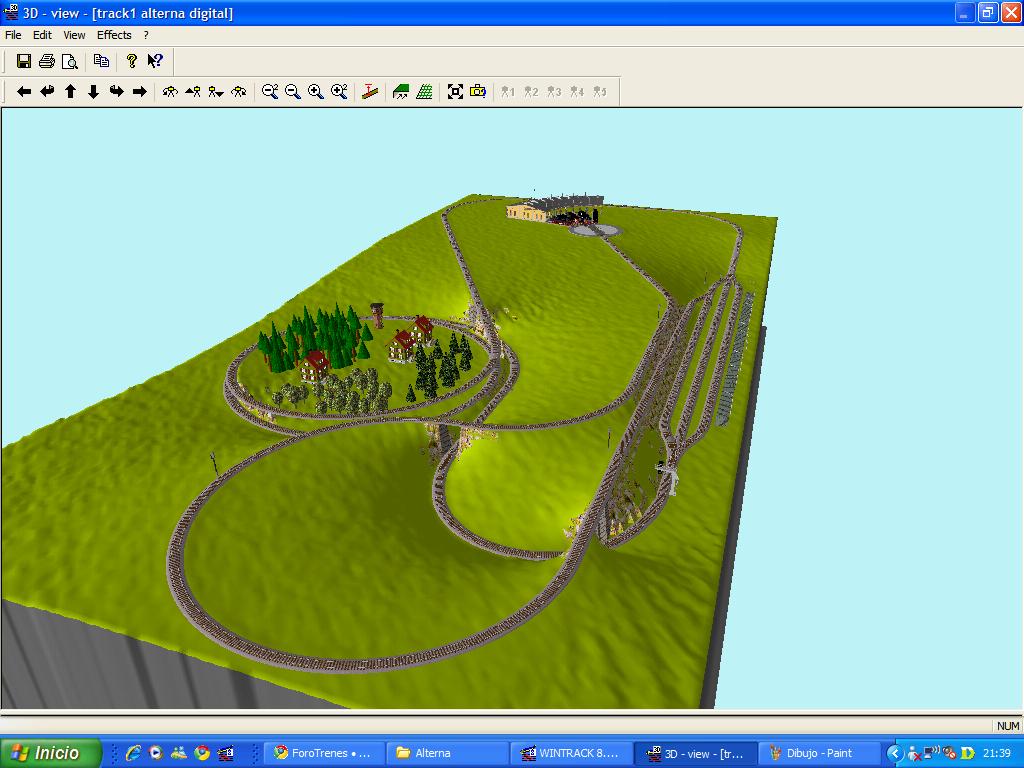1024x768 pixels.
Task: Switch to the Alterna folder taskbar button
Action: pyautogui.click(x=447, y=753)
